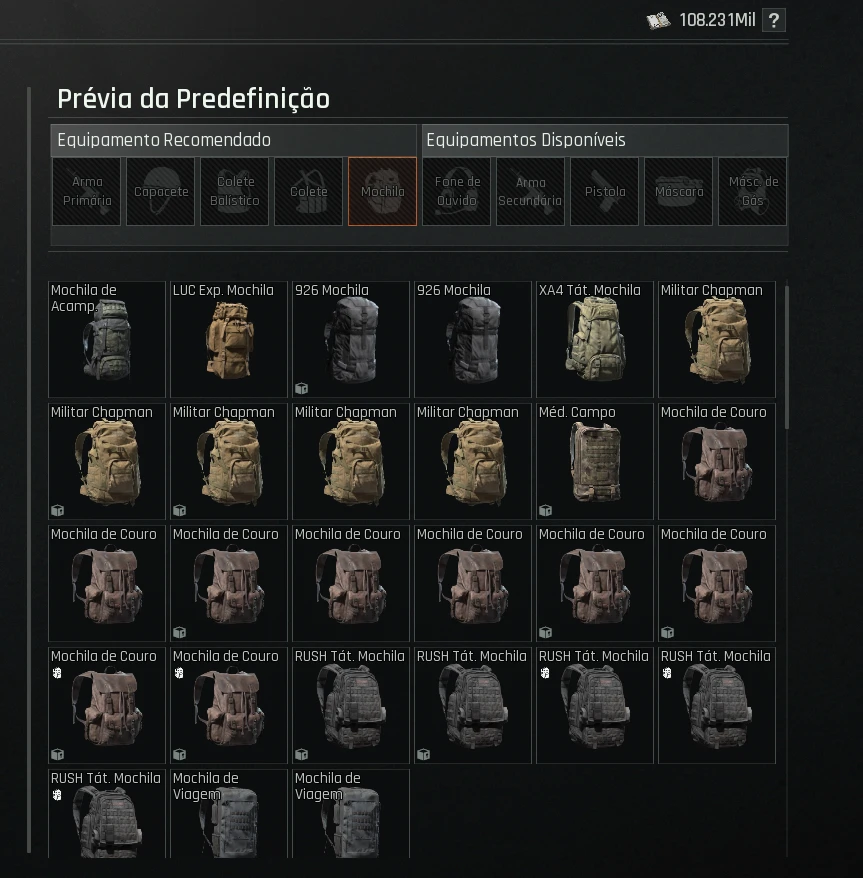Image resolution: width=863 pixels, height=878 pixels.
Task: Select the Colete rig slot
Action: pos(308,192)
